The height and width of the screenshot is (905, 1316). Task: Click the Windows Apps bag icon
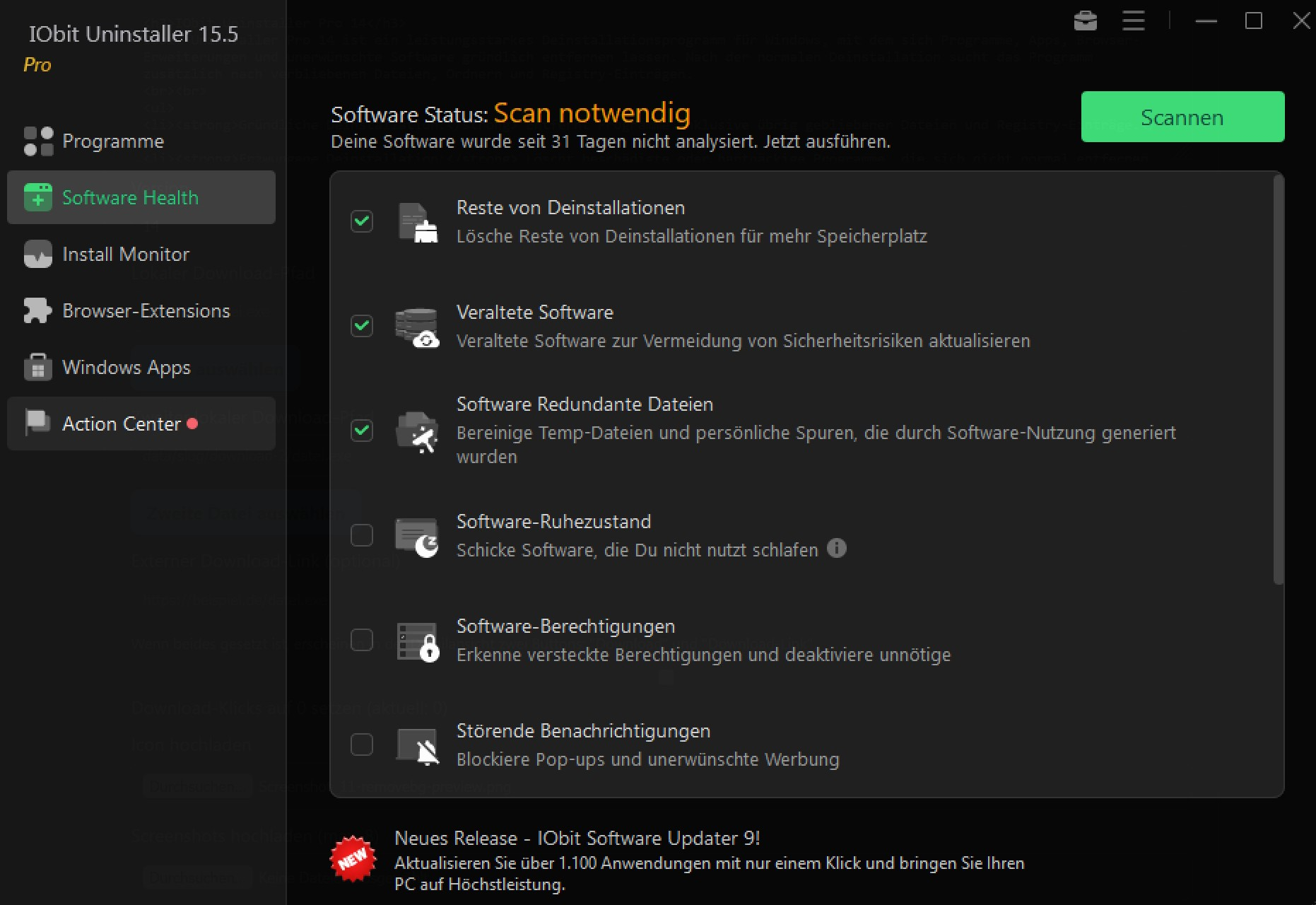point(38,367)
